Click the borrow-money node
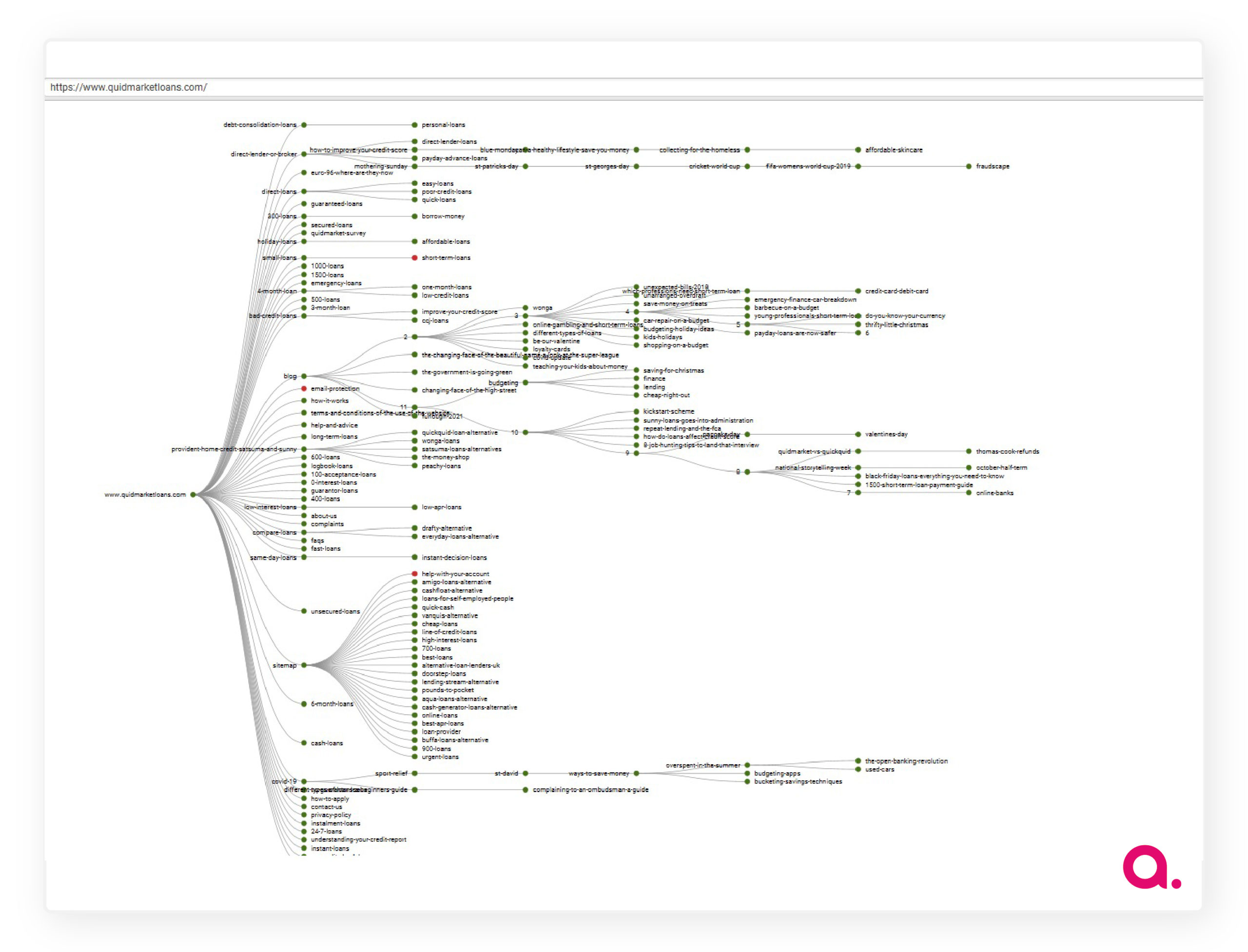 pyautogui.click(x=414, y=216)
